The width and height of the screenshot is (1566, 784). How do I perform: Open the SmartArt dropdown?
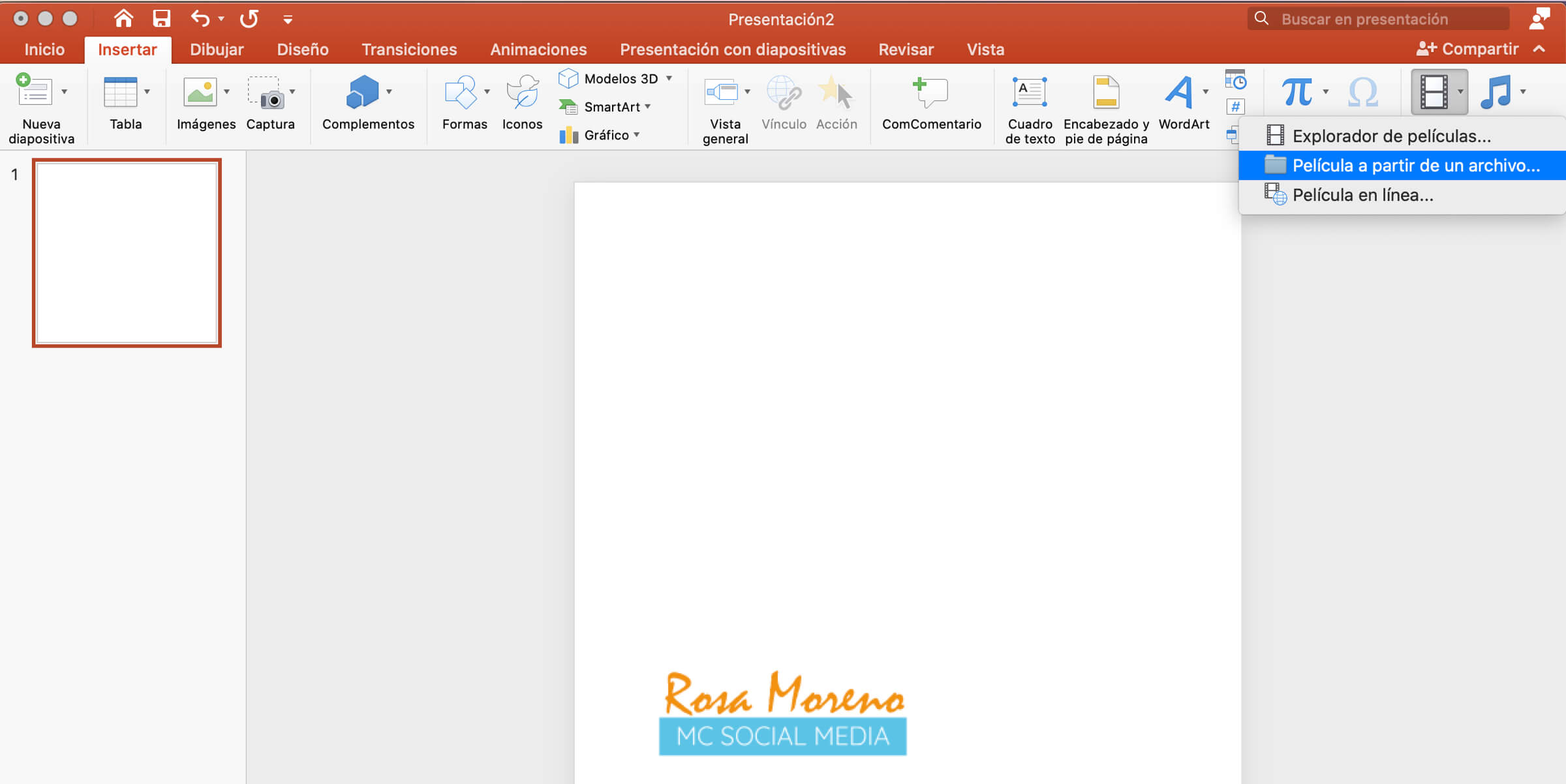pos(648,106)
